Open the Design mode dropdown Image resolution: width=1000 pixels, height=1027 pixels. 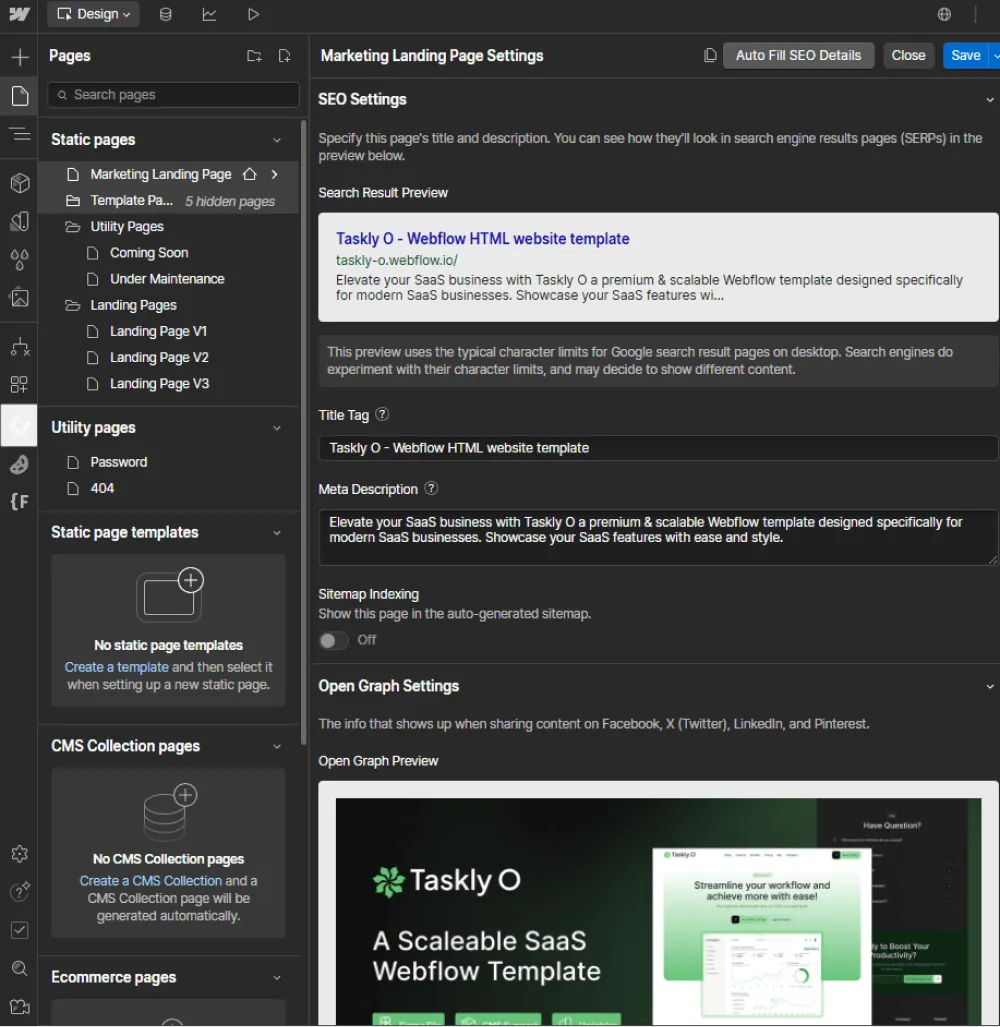(x=93, y=14)
